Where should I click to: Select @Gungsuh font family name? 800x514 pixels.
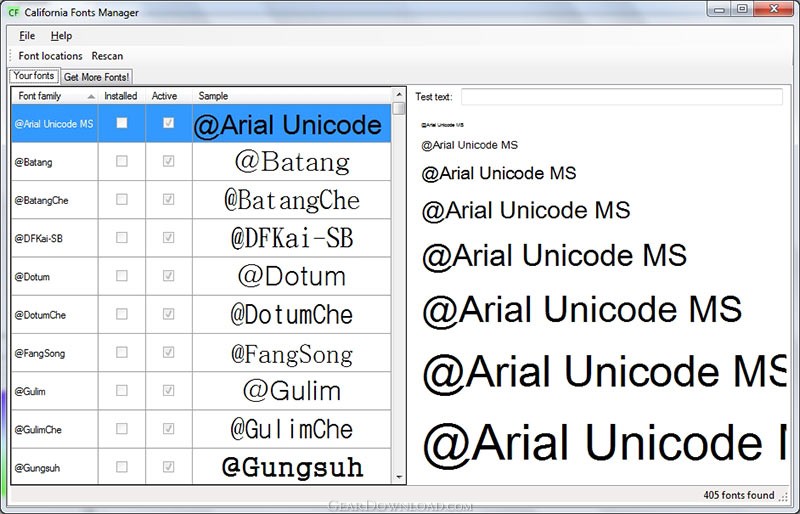(x=37, y=468)
